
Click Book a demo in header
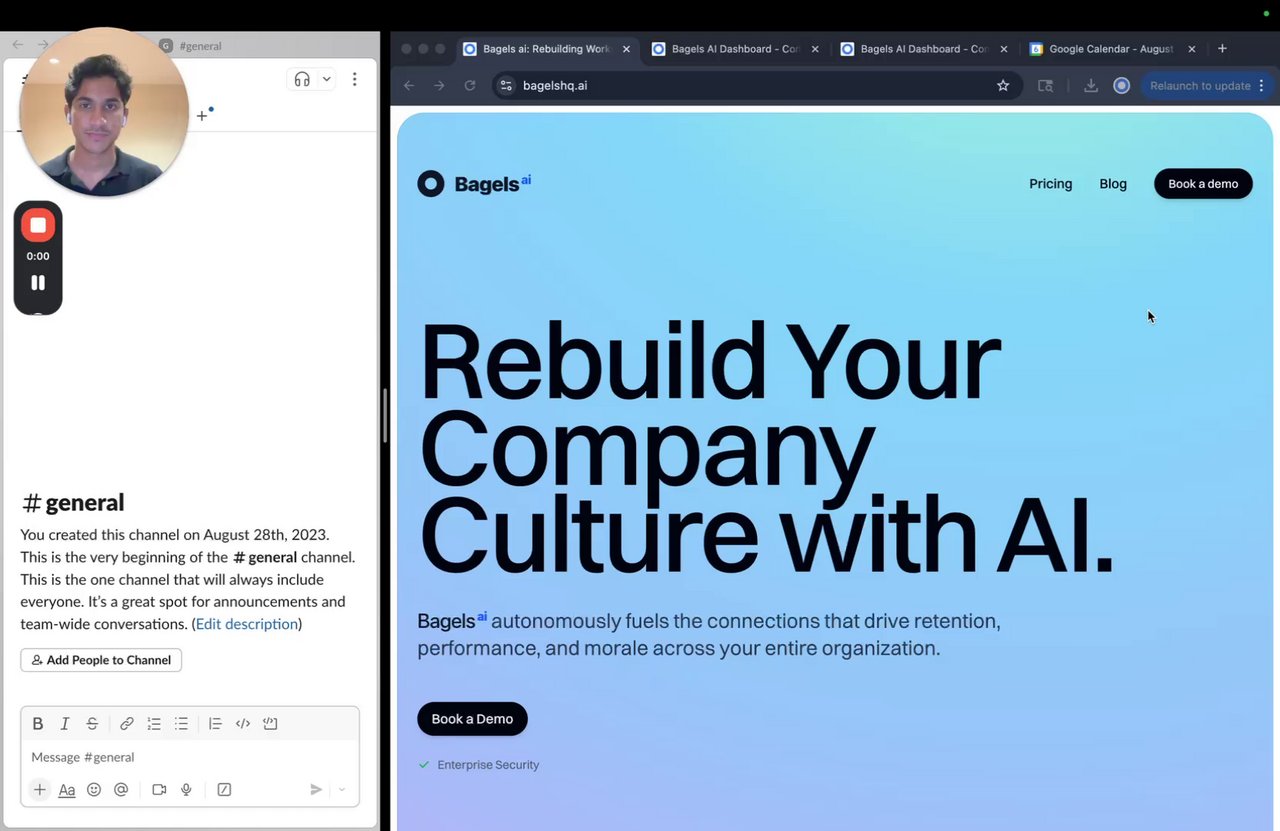coord(1203,184)
